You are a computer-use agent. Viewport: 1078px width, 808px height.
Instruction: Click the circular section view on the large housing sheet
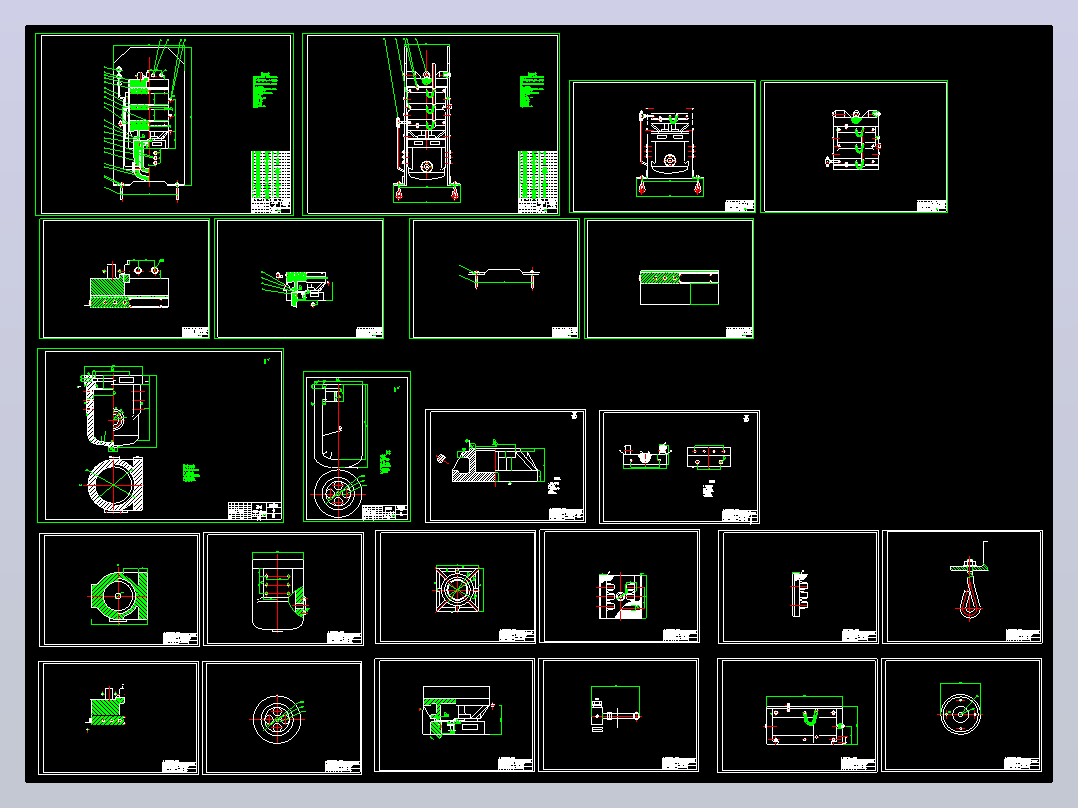pos(115,485)
